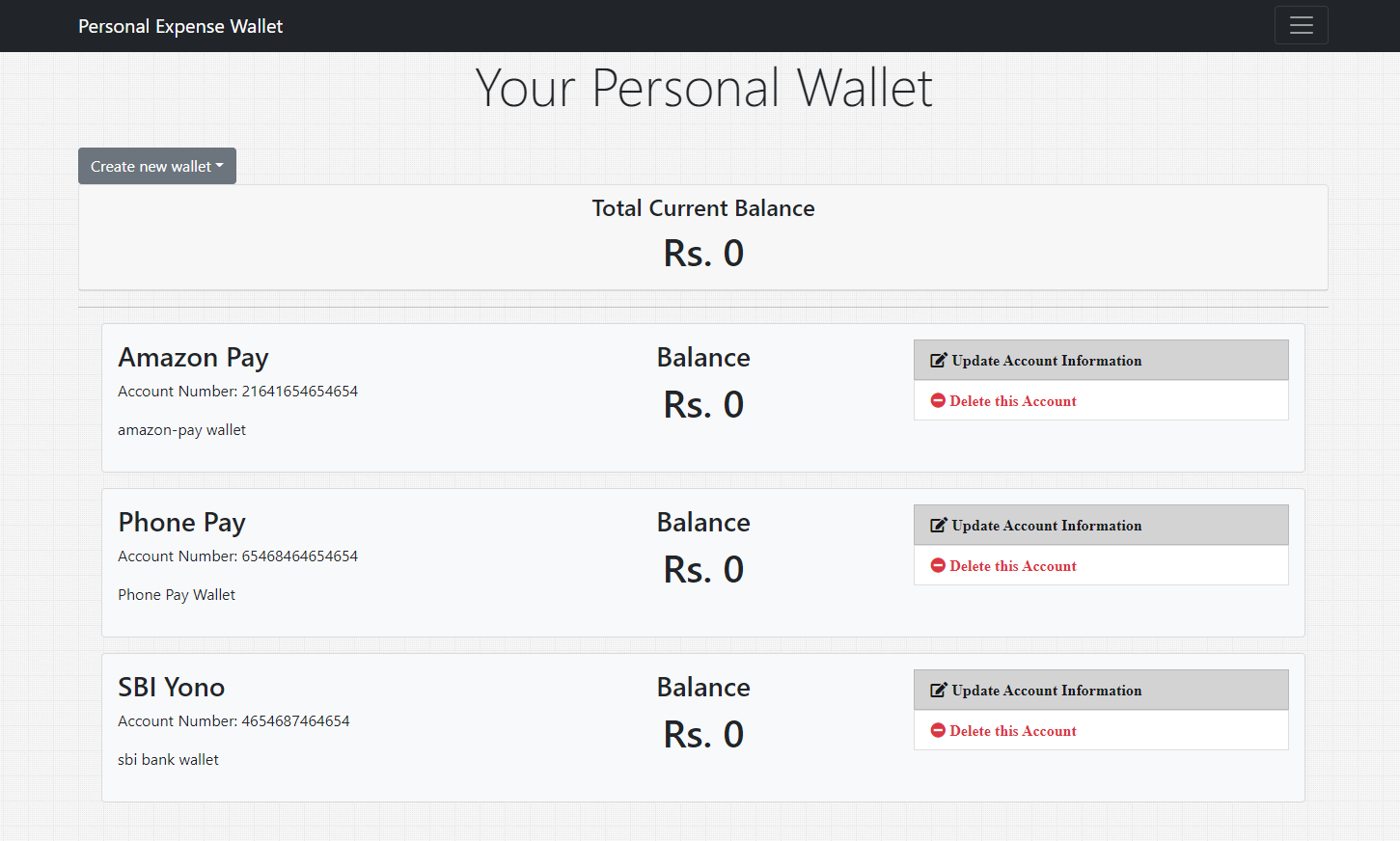Expand the Create new wallet dropdown
Viewport: 1400px width, 841px height.
coord(157,166)
